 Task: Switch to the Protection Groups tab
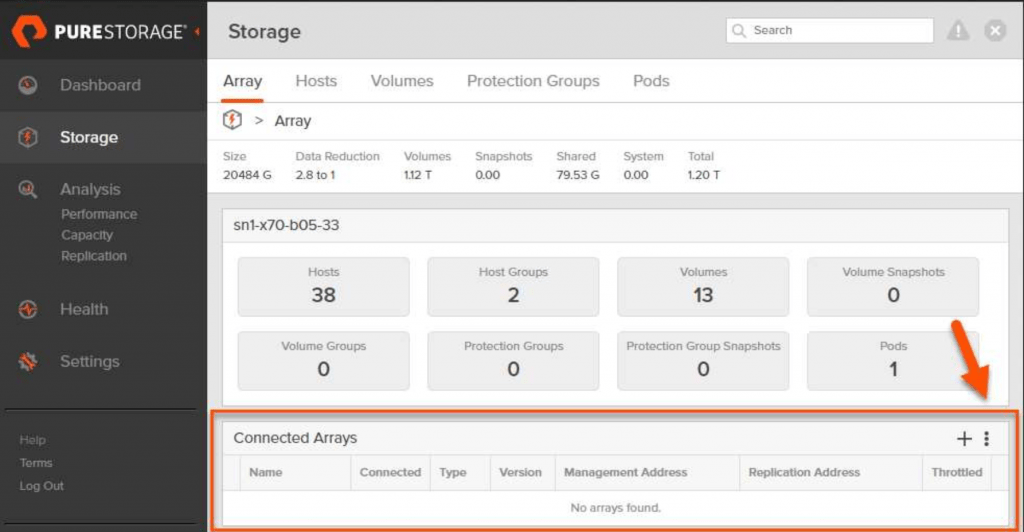click(x=533, y=81)
